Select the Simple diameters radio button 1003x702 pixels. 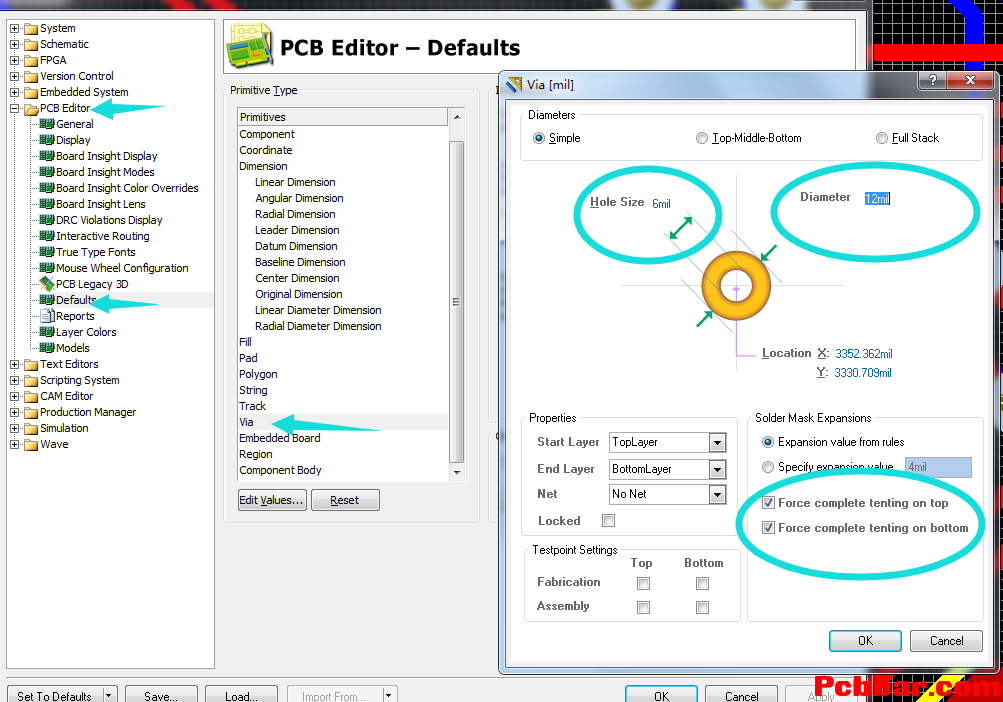(539, 138)
